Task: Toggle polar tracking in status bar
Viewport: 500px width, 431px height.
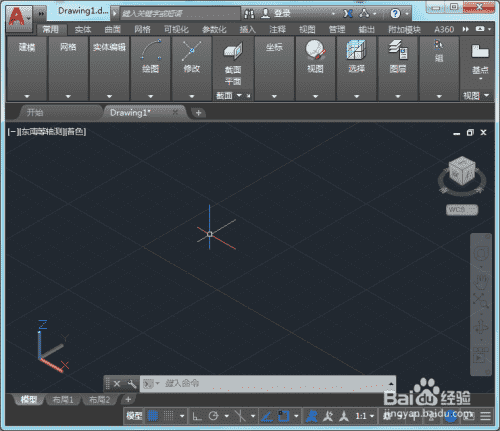Action: point(213,416)
